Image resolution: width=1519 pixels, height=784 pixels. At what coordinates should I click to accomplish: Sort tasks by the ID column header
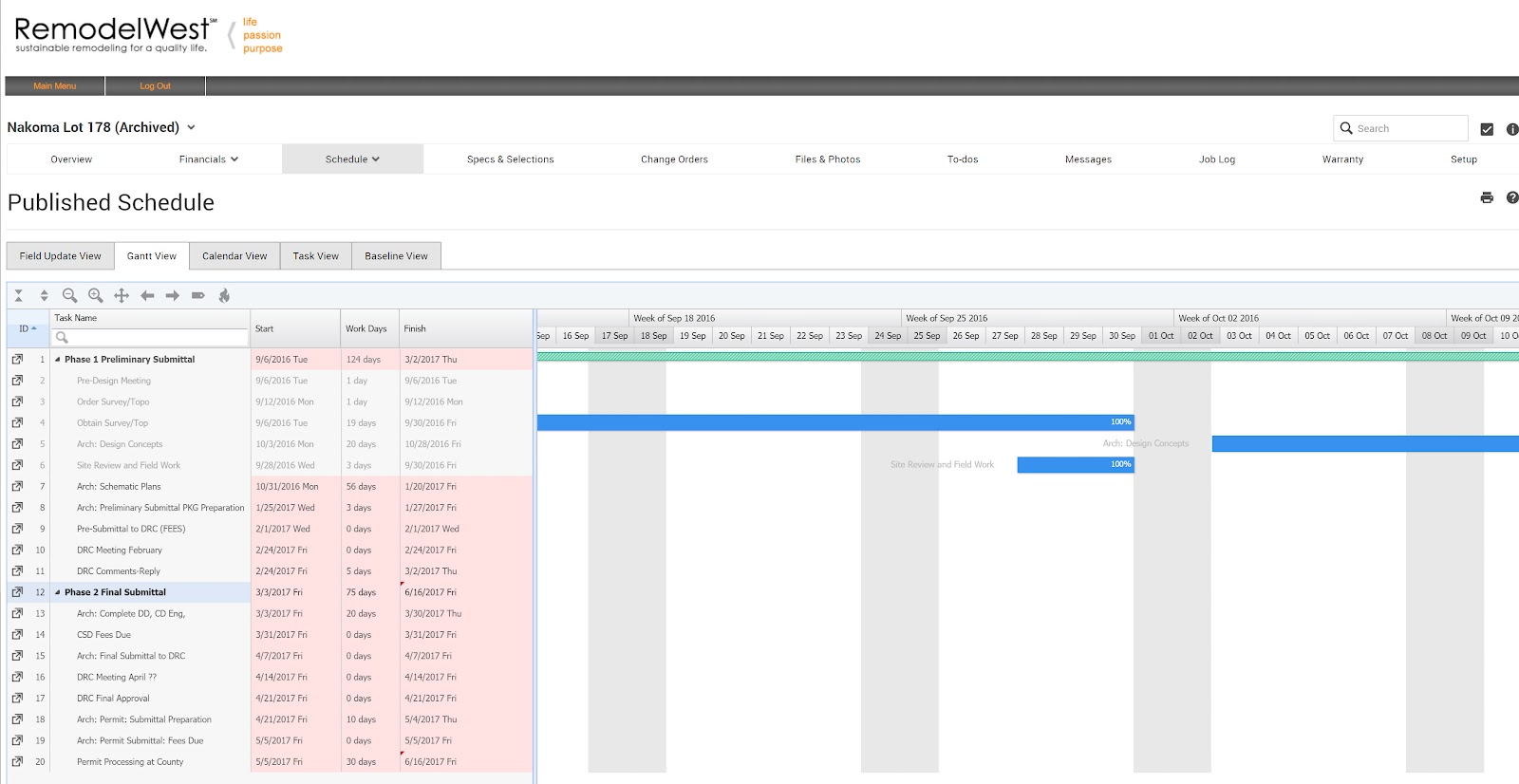(x=28, y=328)
